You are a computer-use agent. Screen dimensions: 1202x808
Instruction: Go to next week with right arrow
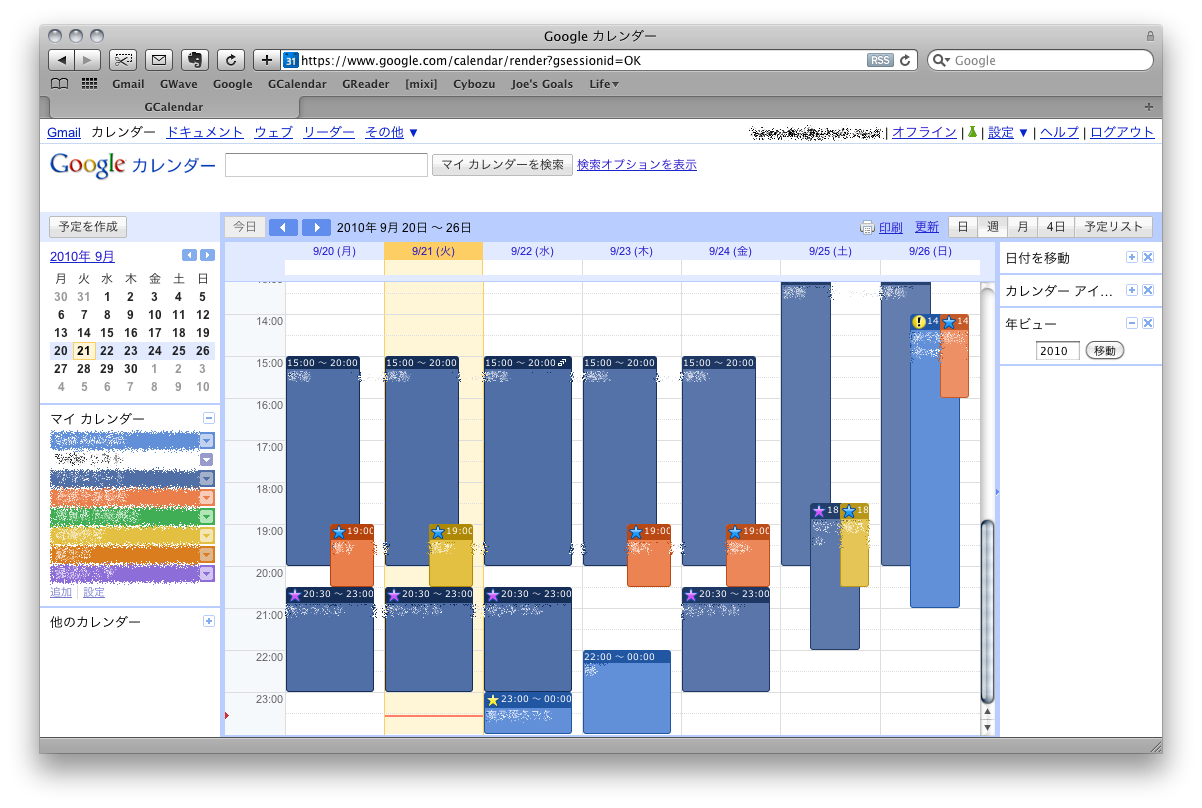point(316,227)
